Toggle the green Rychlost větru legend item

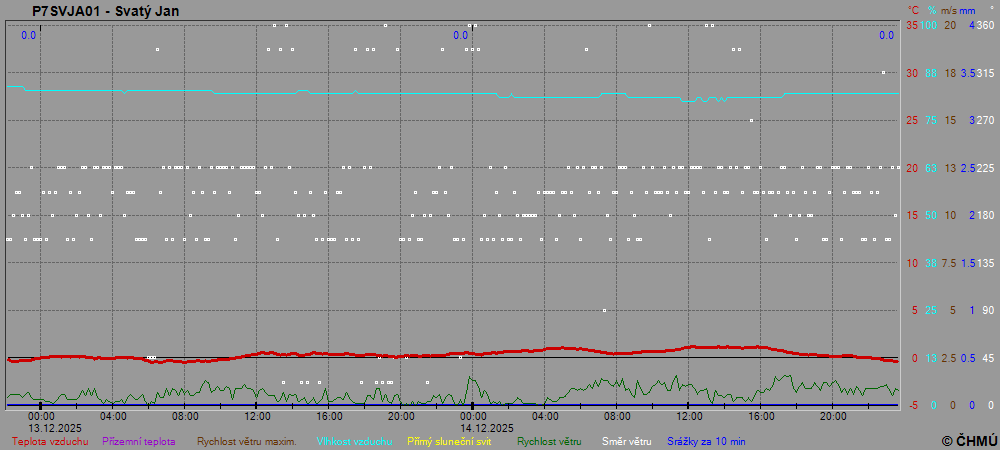point(549,440)
